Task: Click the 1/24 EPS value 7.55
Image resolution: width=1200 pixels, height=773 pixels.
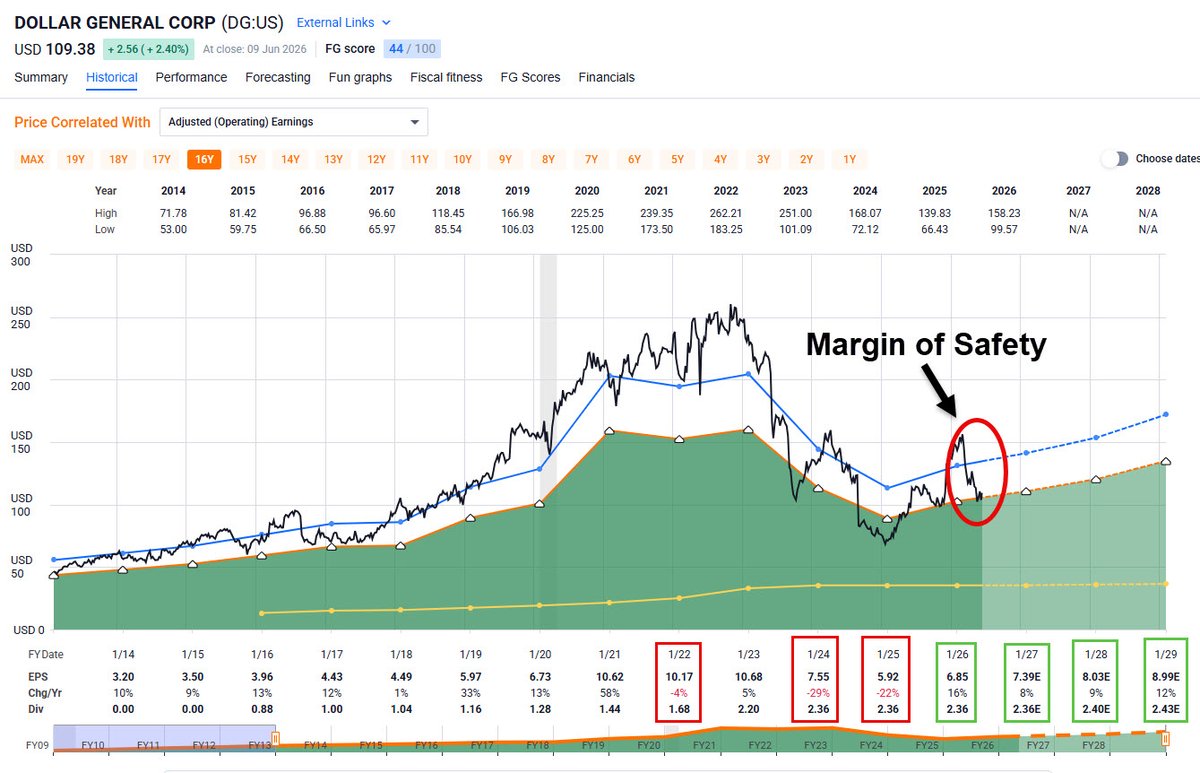Action: (816, 677)
